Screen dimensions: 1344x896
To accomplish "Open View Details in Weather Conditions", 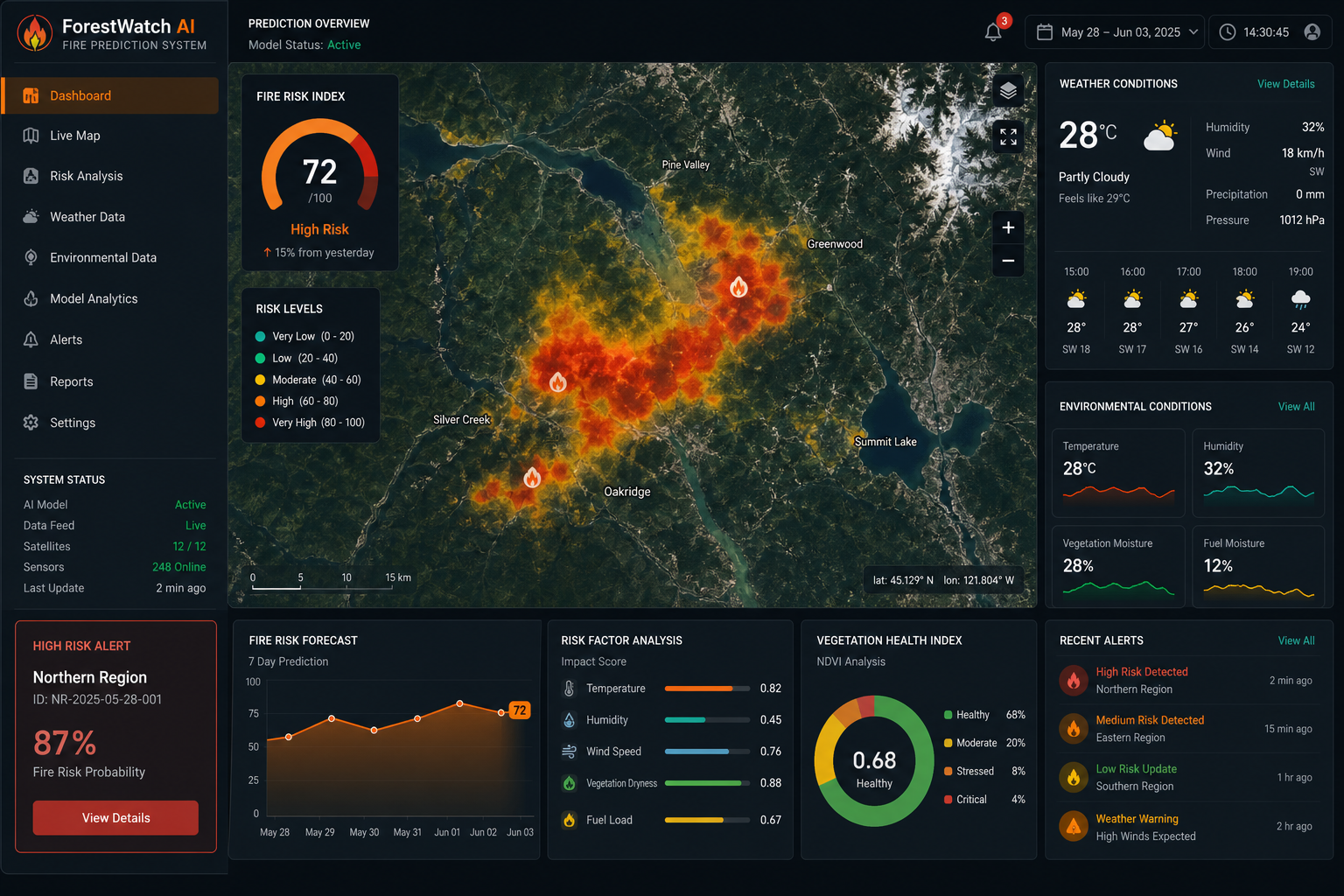I will [x=1285, y=84].
